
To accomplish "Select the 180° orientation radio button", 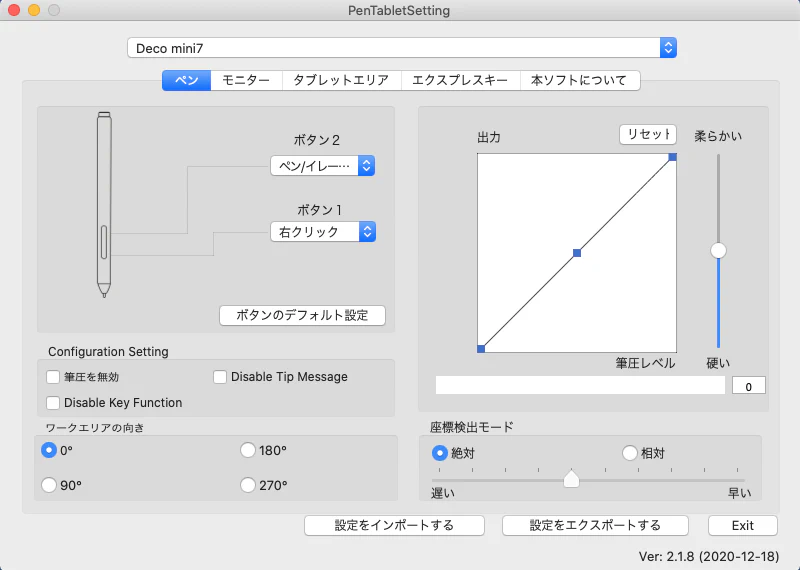I will [x=248, y=450].
